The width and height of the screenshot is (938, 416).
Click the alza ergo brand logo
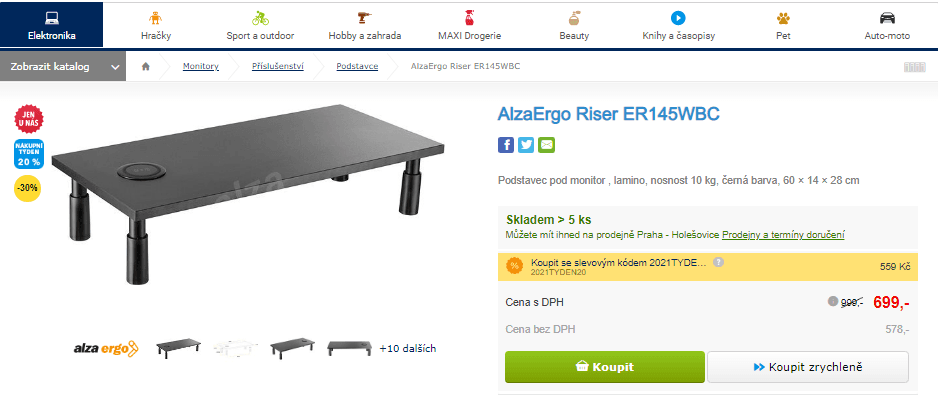106,348
